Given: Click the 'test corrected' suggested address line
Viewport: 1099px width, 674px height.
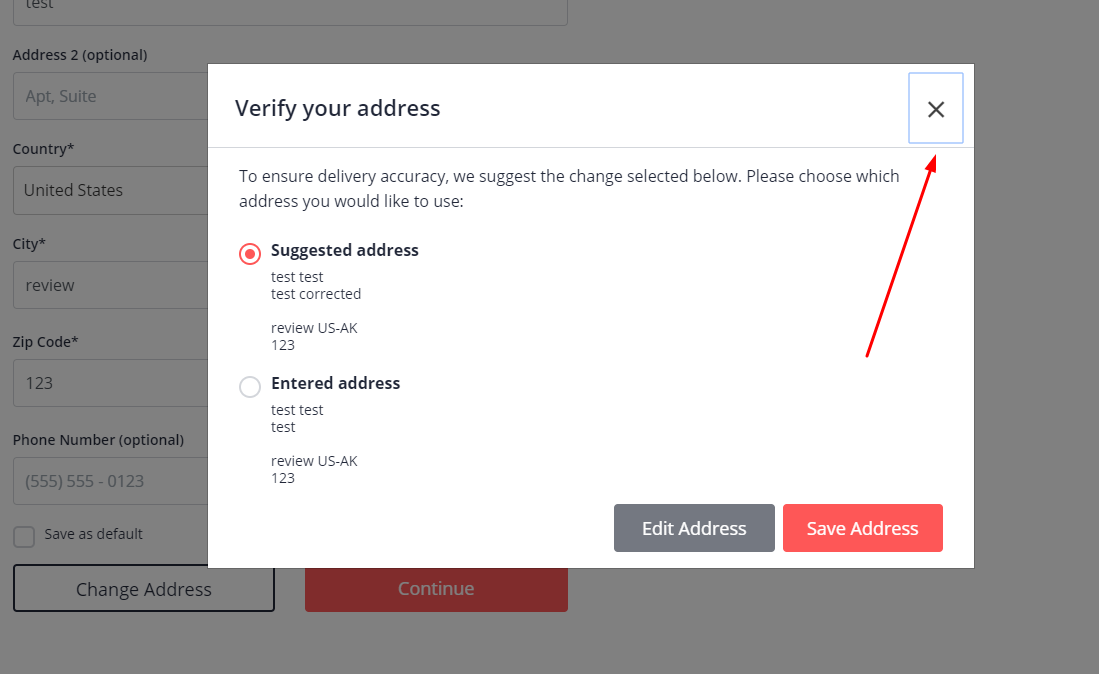Looking at the screenshot, I should tap(316, 294).
